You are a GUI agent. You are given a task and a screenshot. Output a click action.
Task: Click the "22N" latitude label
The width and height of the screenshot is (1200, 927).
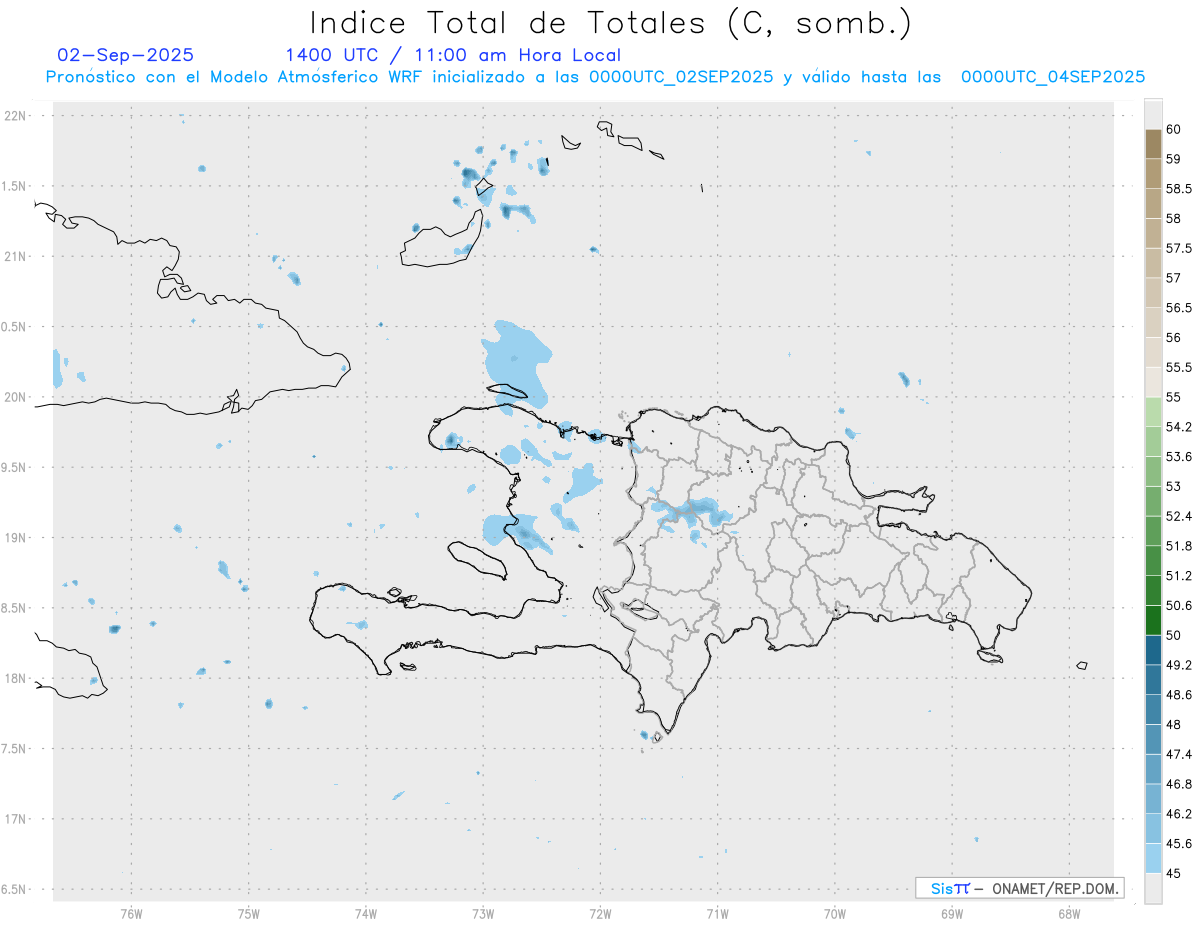(15, 116)
